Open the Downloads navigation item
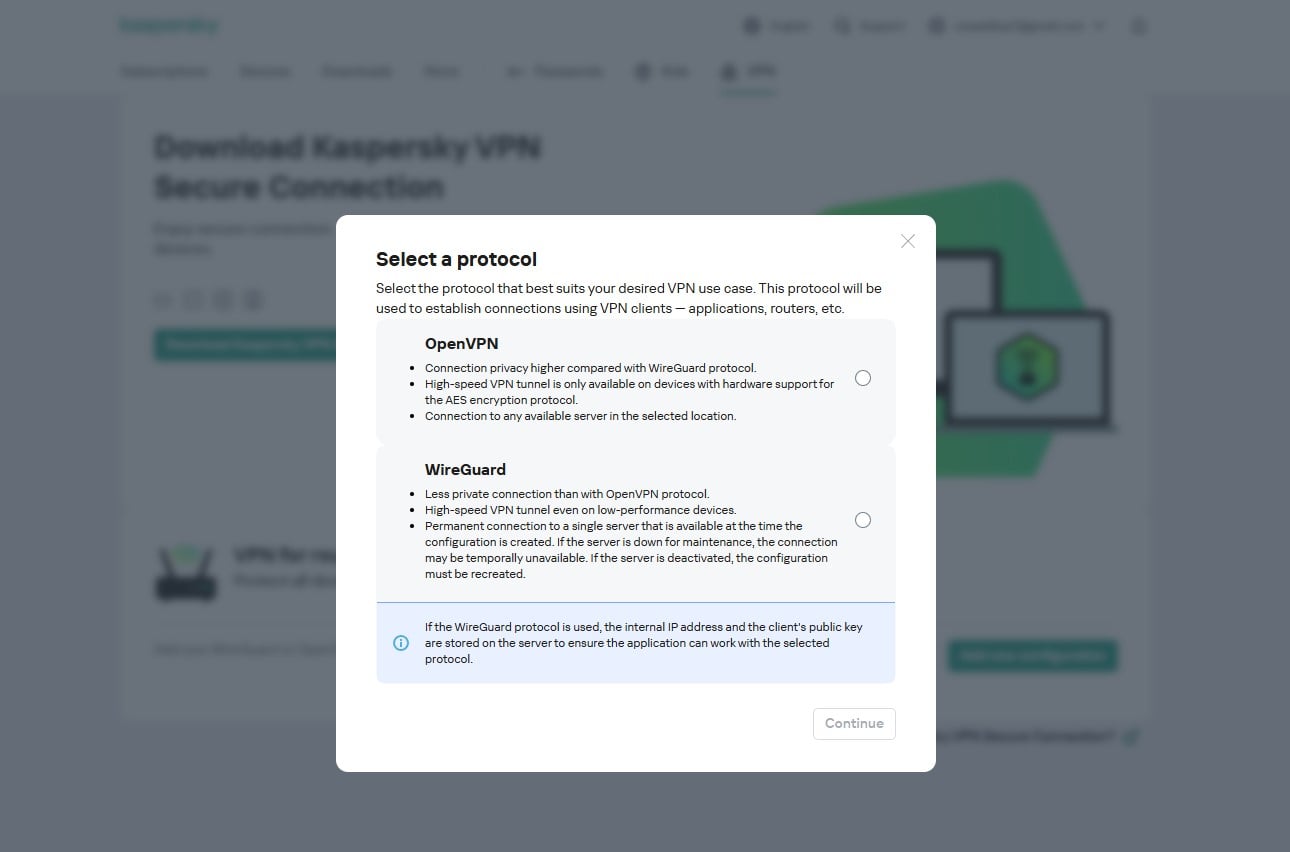Viewport: 1290px width, 852px height. click(x=356, y=71)
